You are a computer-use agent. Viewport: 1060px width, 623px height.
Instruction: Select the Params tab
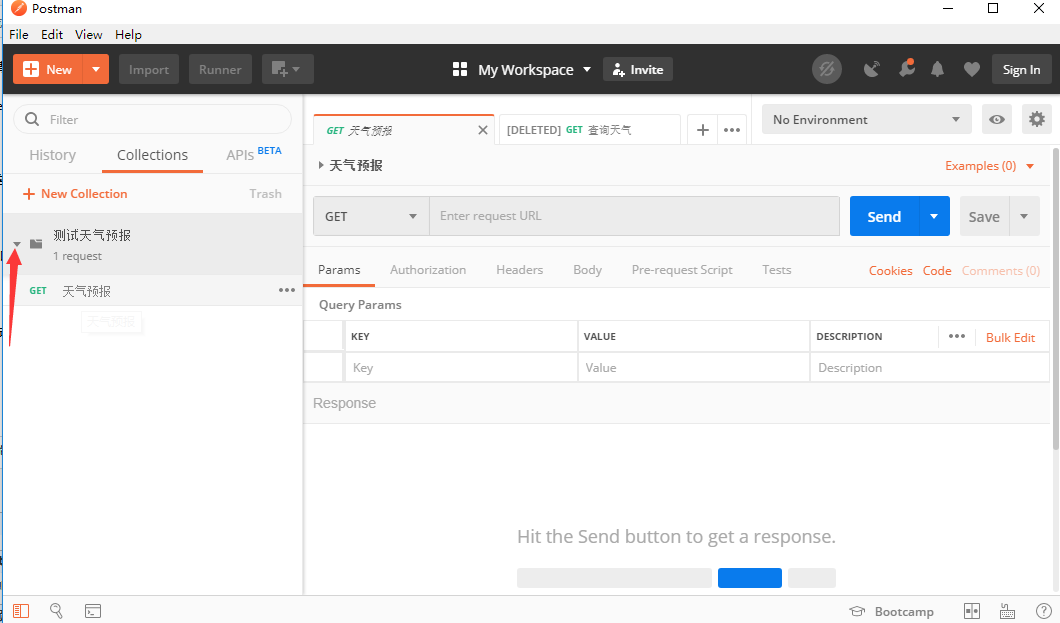[339, 270]
